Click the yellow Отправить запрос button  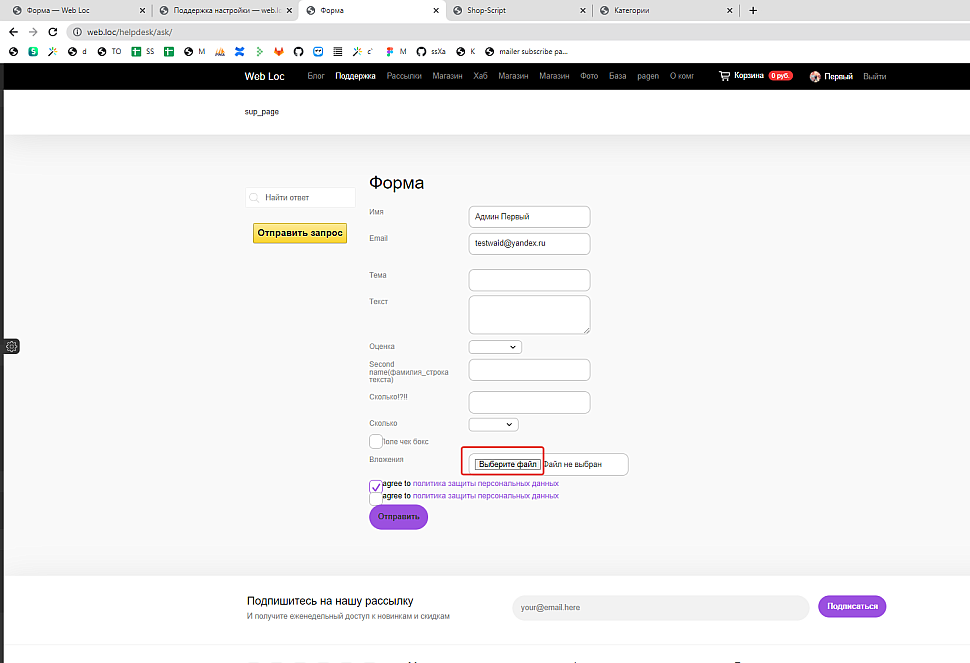[300, 233]
